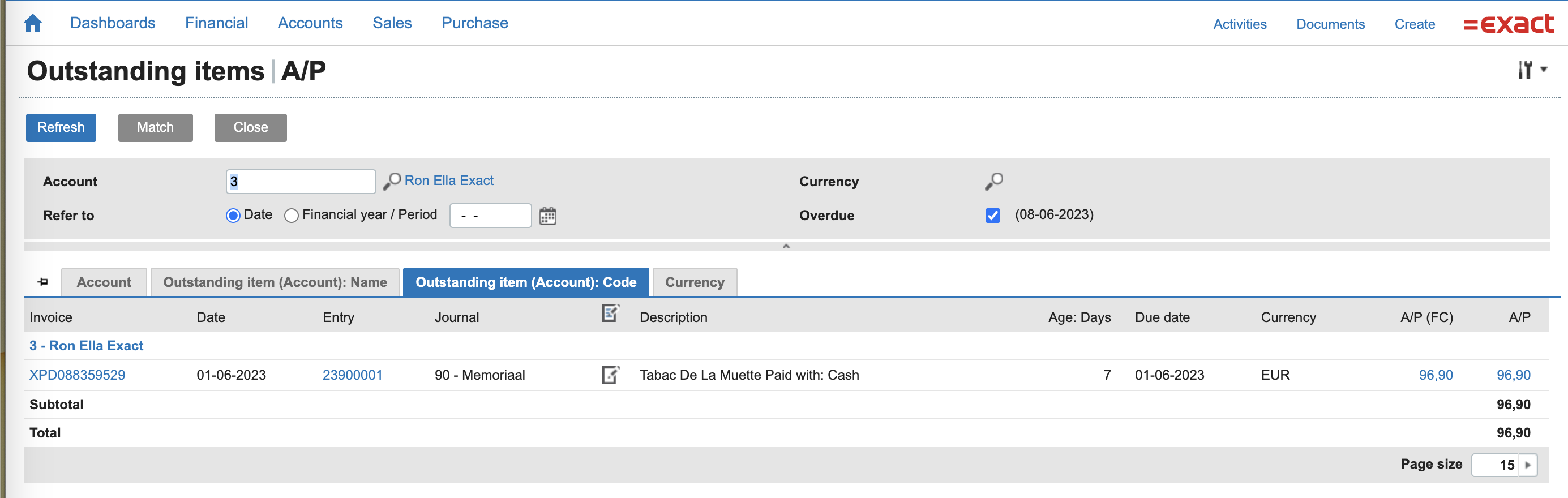This screenshot has width=1568, height=498.
Task: Click the note icon in table header
Action: click(610, 314)
